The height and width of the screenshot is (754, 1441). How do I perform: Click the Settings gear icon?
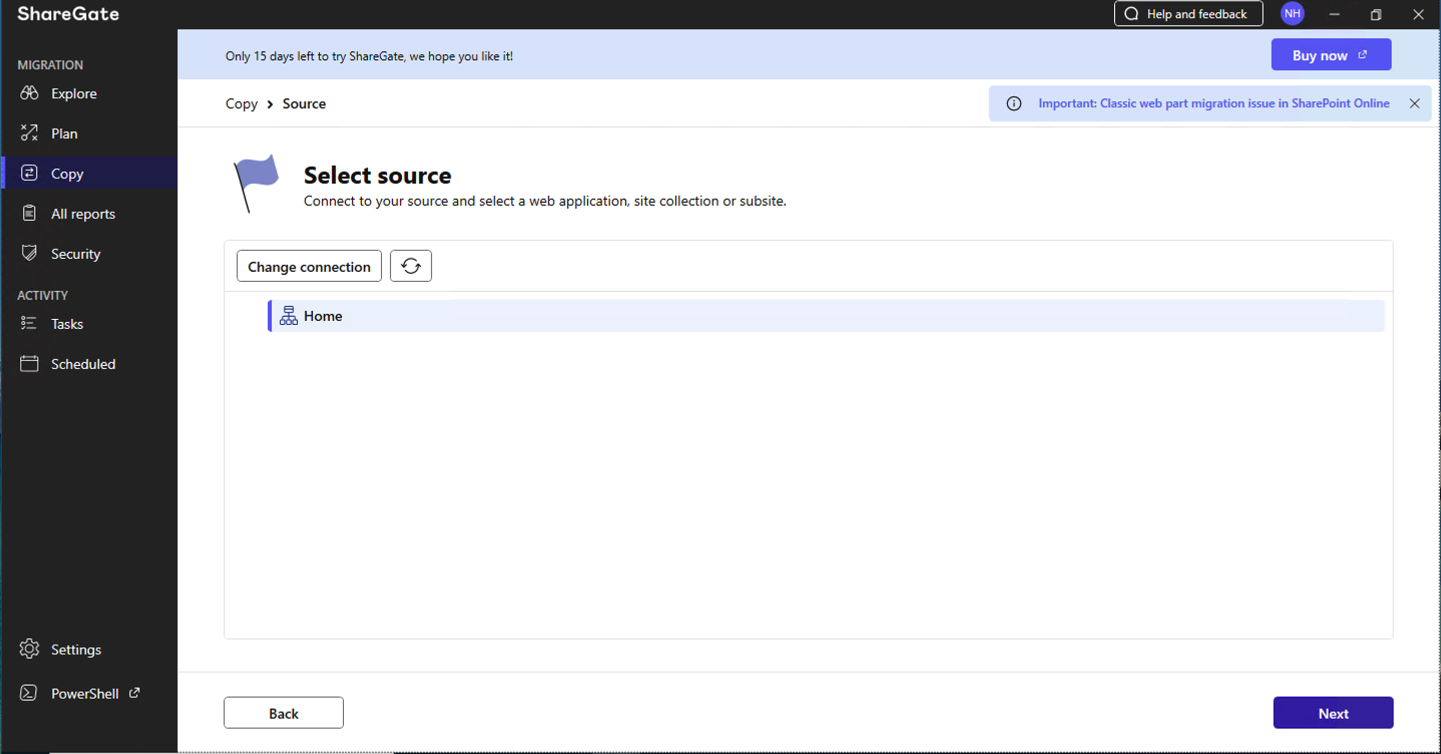pos(30,649)
